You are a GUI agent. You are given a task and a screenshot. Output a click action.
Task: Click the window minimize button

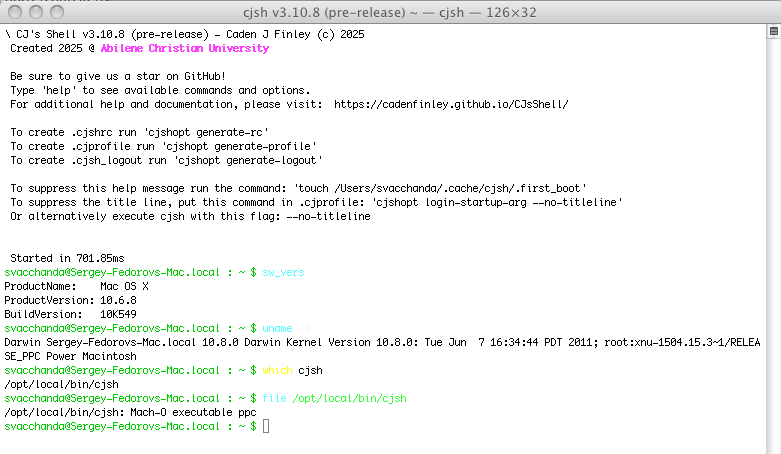[x=36, y=12]
